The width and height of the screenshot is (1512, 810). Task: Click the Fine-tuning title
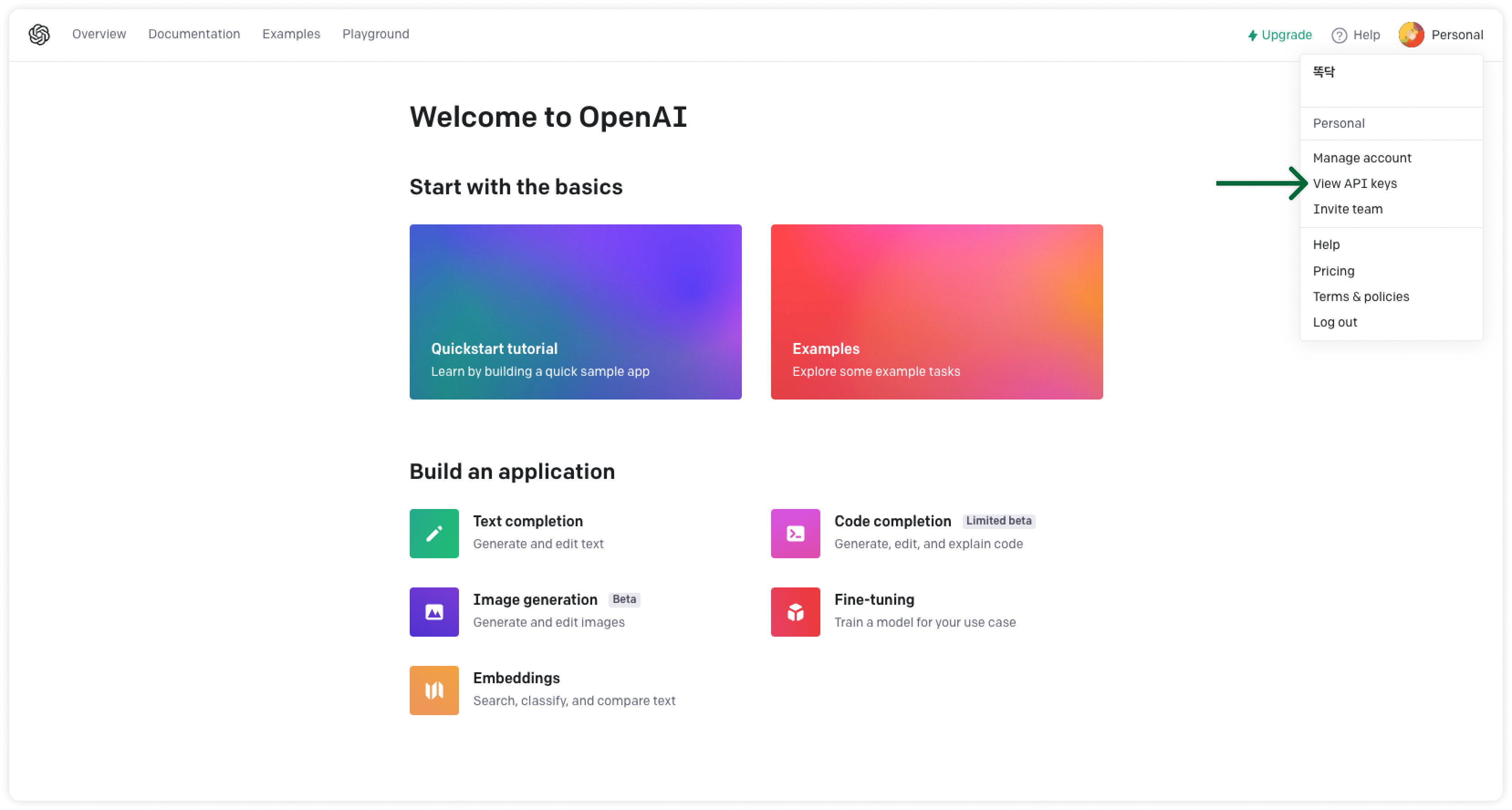874,599
